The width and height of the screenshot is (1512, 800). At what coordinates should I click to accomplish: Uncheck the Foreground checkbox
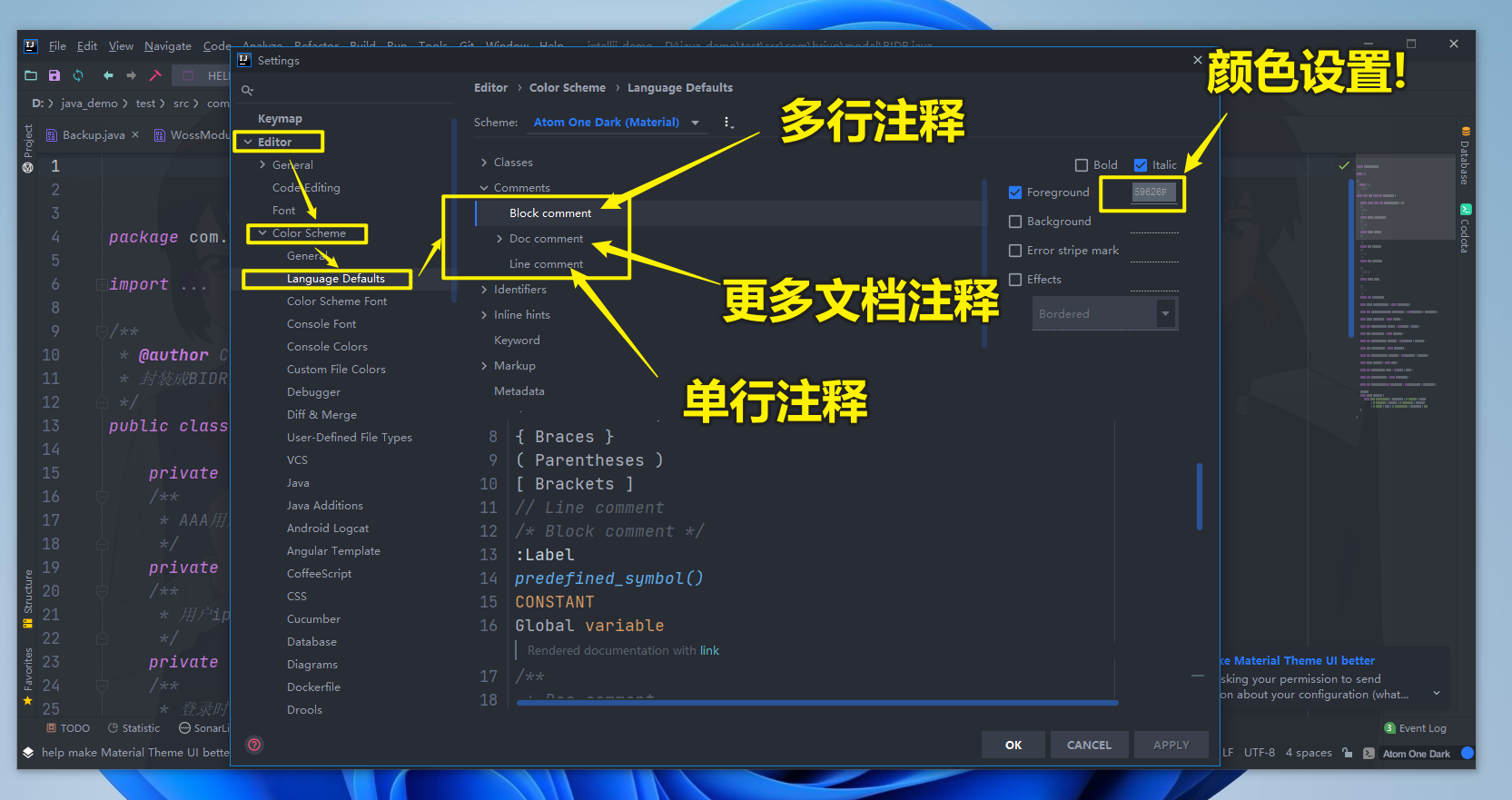point(1015,193)
